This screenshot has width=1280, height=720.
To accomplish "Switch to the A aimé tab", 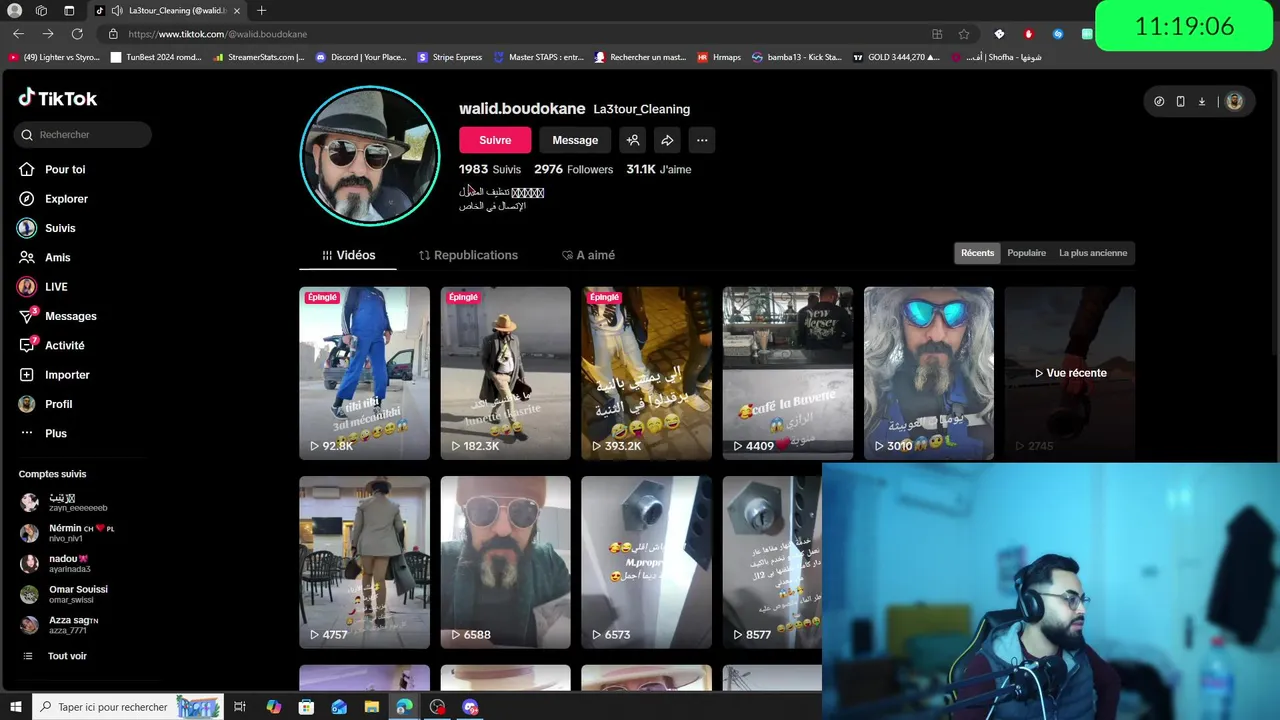I will point(588,255).
